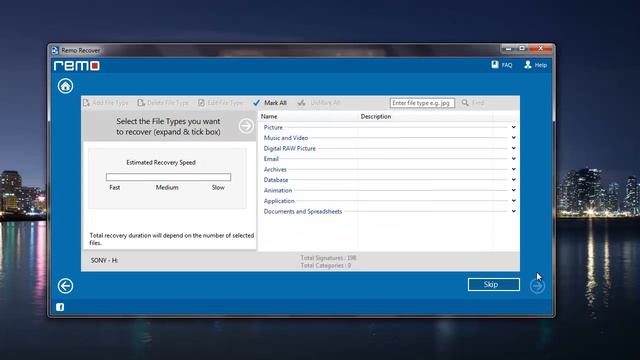Click the file type search field

click(422, 103)
